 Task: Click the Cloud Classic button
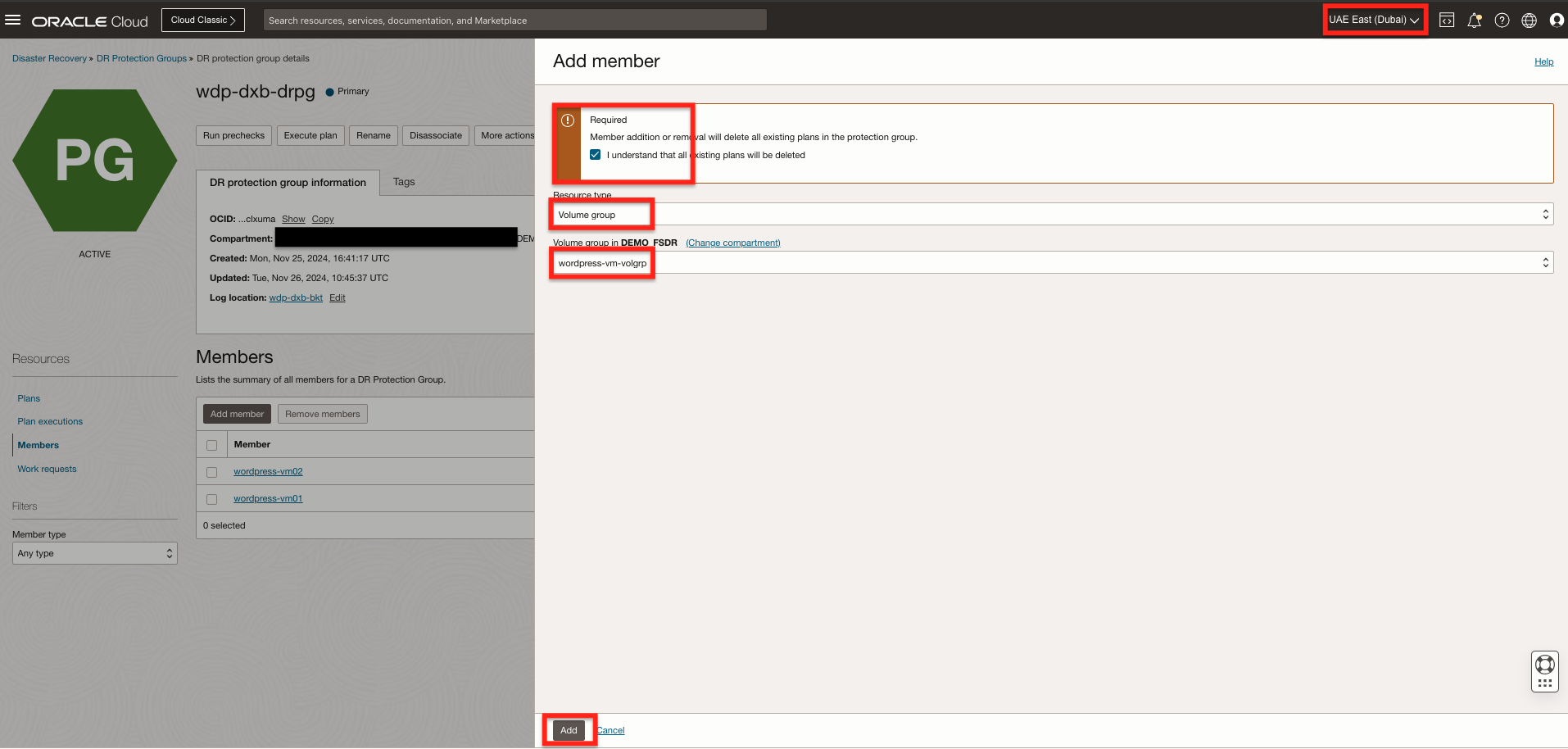203,20
